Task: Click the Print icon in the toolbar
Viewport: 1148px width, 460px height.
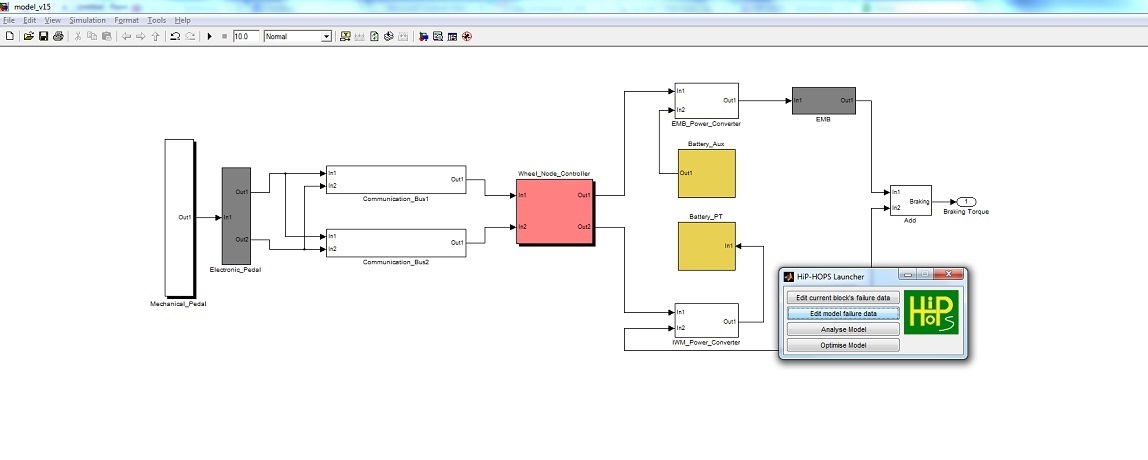Action: (x=58, y=36)
